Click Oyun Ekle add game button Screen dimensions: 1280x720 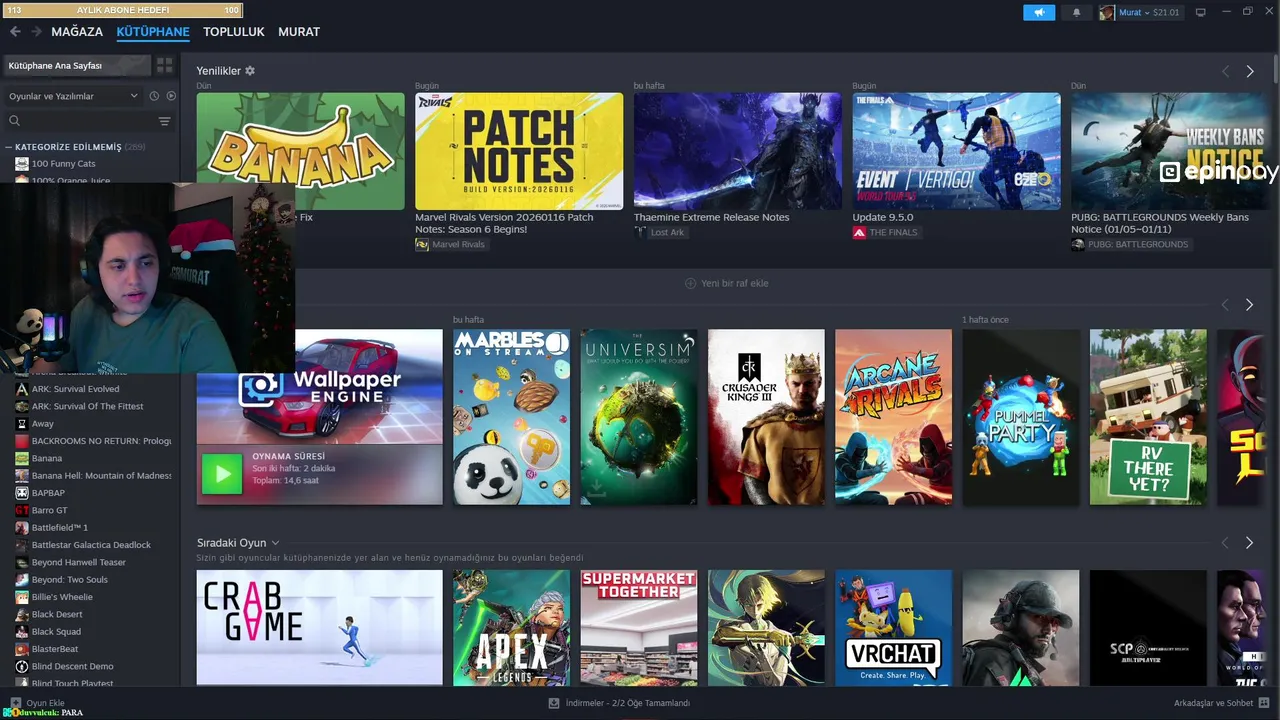38,703
